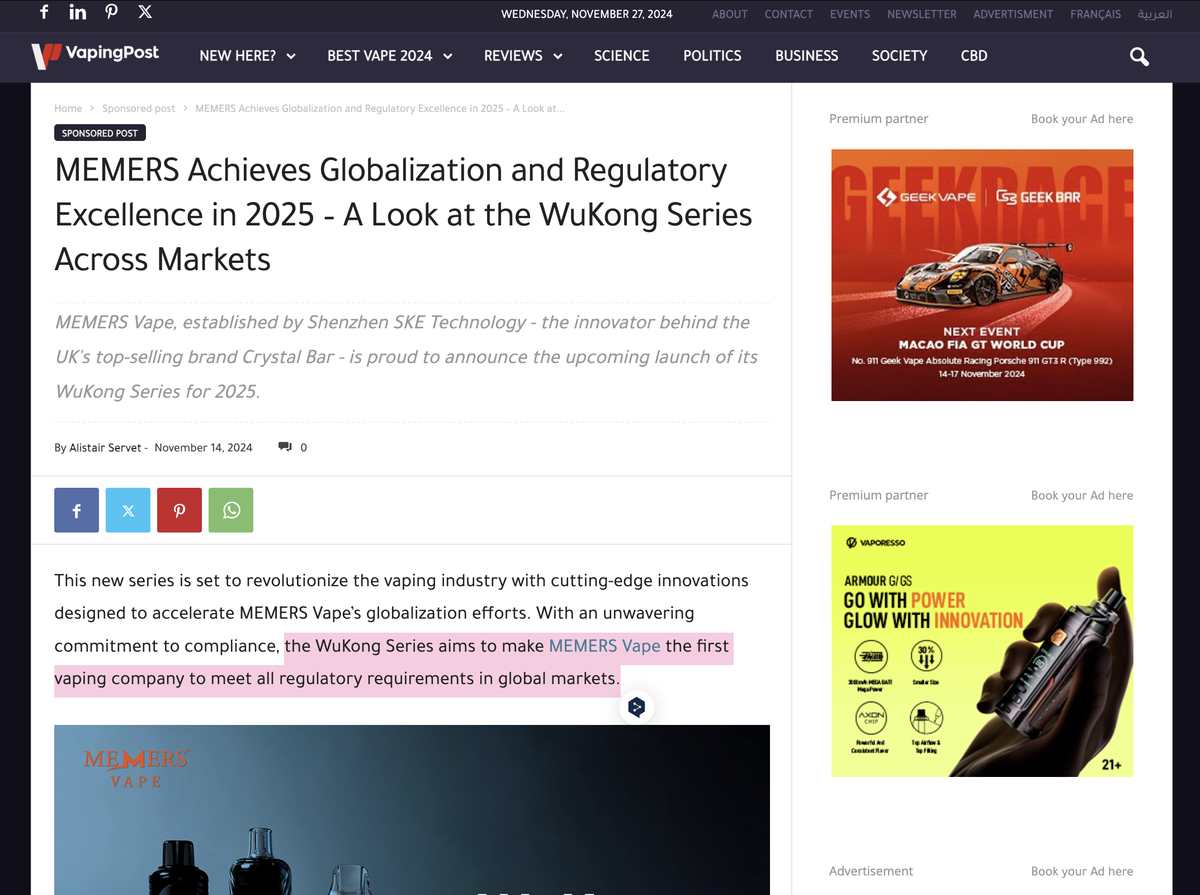This screenshot has width=1200, height=895.
Task: Click the MEMERS Vape article image
Action: [x=412, y=809]
